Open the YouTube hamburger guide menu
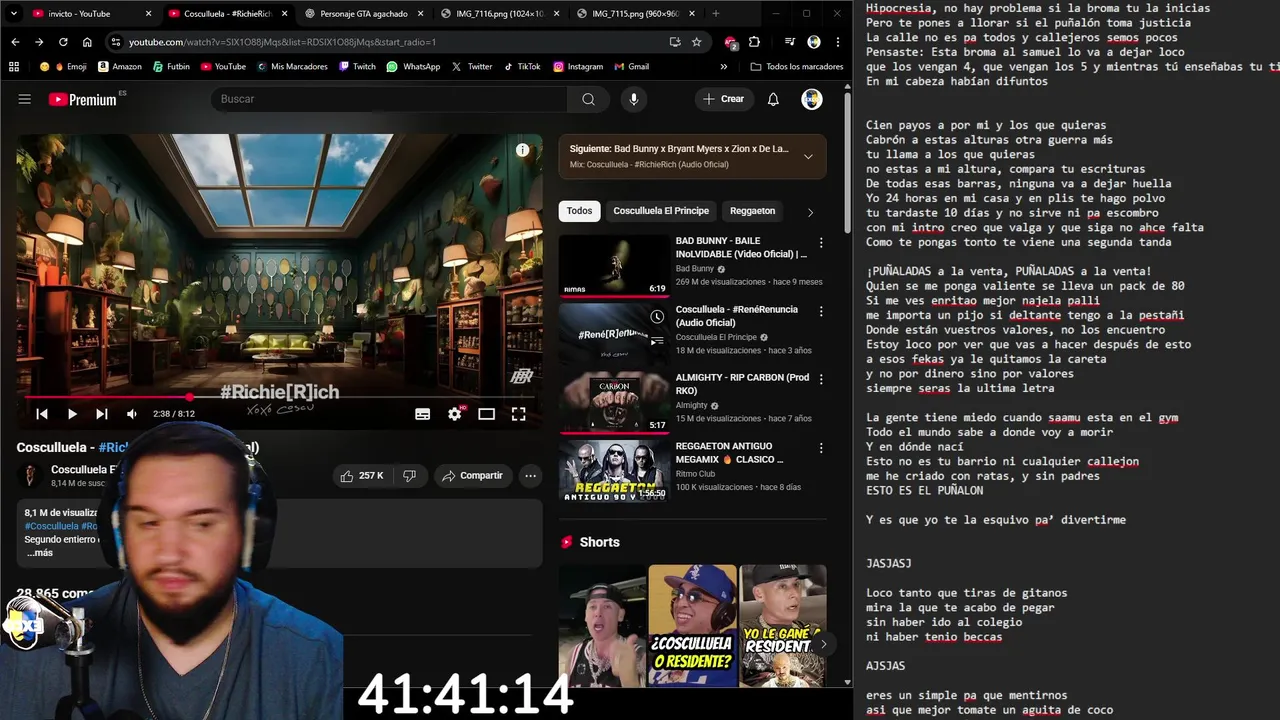 tap(25, 99)
